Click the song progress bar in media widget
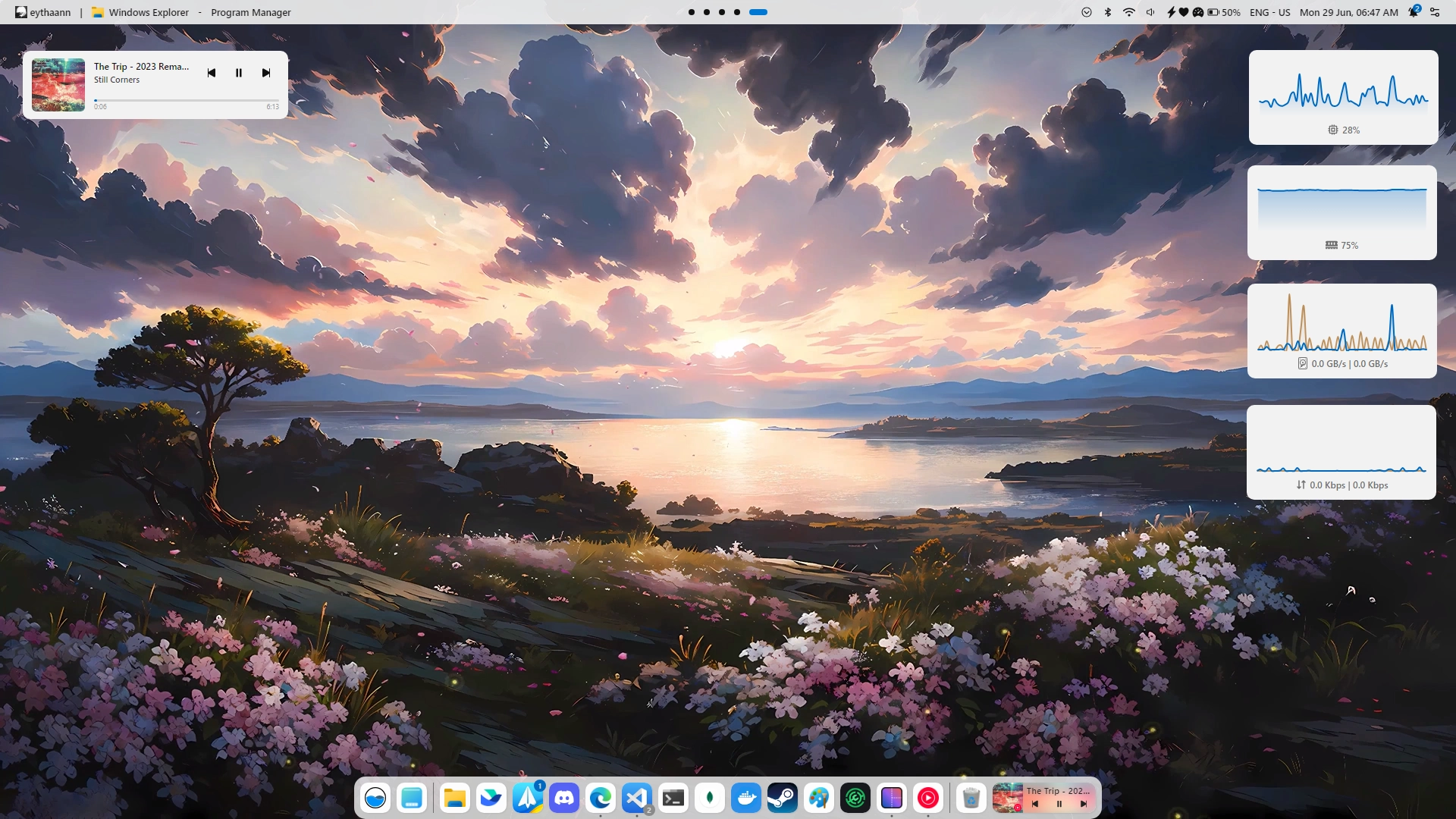Screen dimensions: 1456x819 (187, 100)
